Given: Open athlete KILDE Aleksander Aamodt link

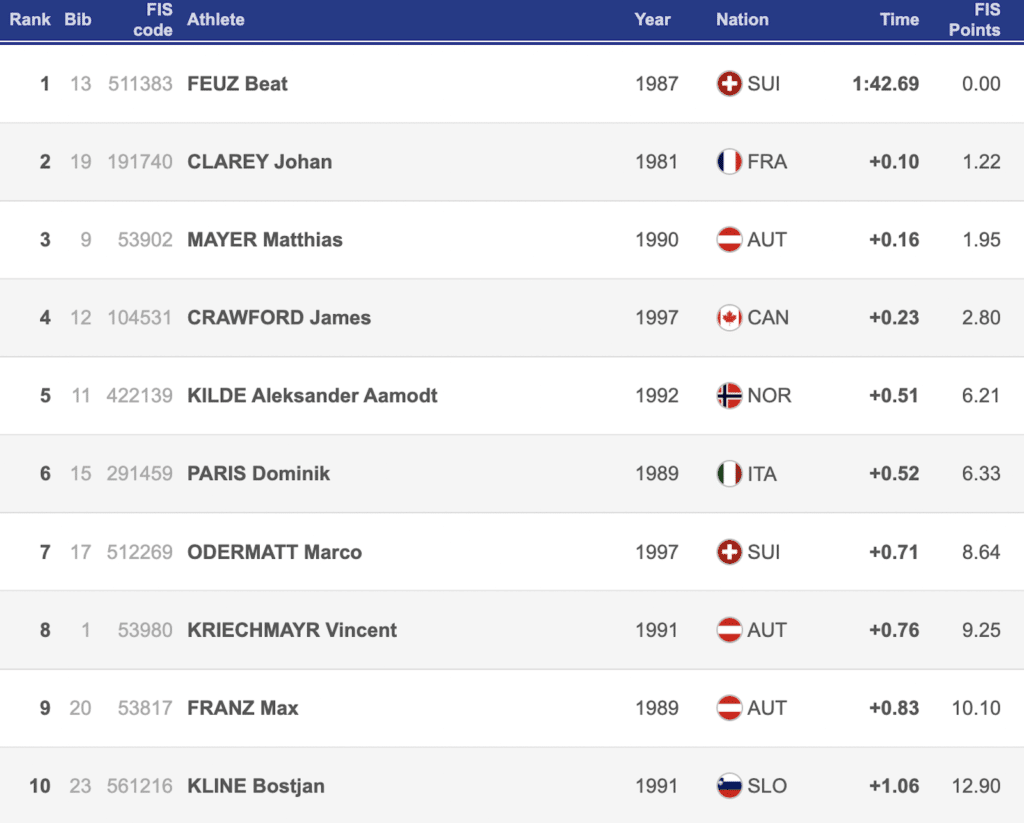Looking at the screenshot, I should tap(312, 396).
